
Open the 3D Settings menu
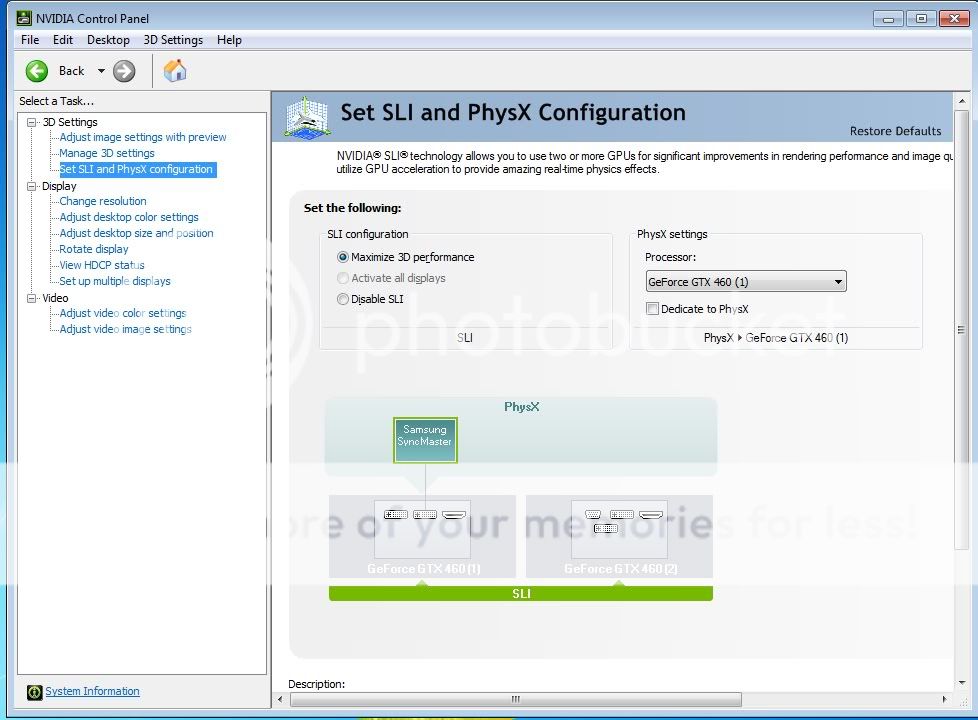click(173, 40)
